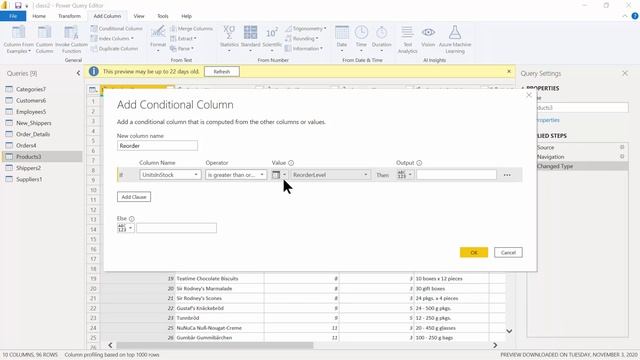The image size is (640, 360).
Task: Click the Output info icon
Action: point(419,163)
